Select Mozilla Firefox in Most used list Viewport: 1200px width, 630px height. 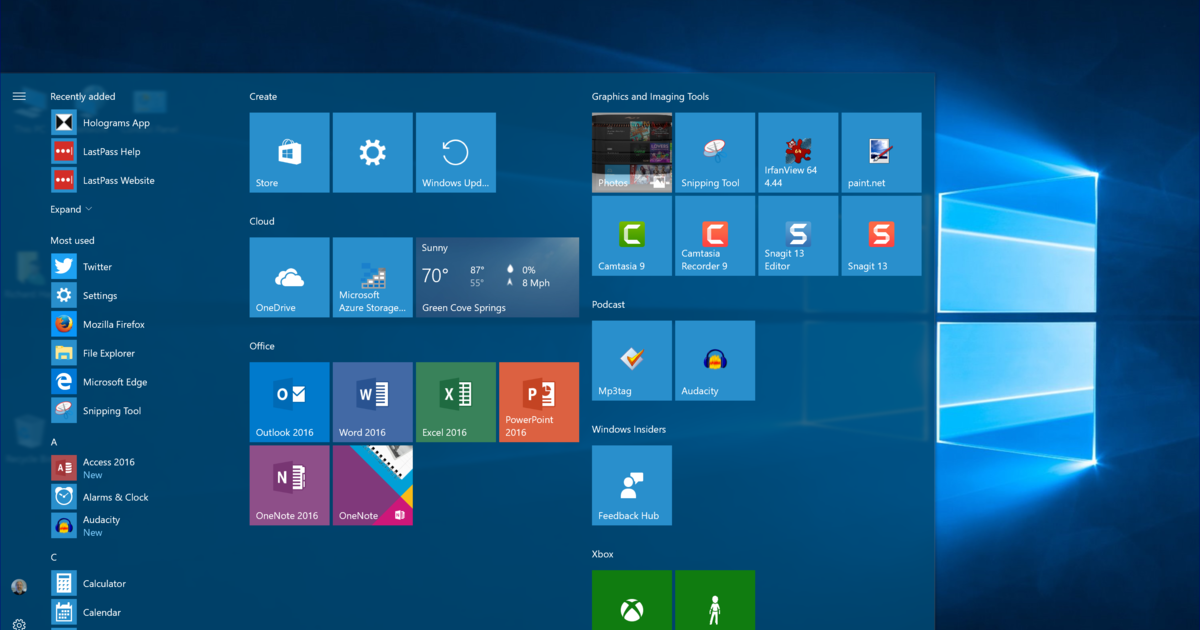pos(113,325)
